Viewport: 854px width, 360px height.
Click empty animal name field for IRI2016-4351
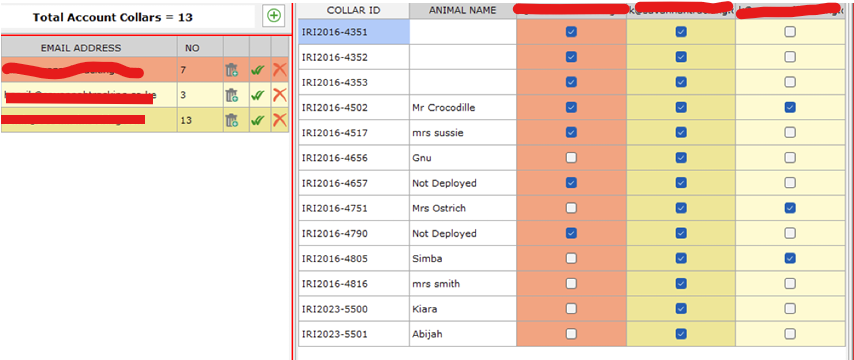point(463,32)
